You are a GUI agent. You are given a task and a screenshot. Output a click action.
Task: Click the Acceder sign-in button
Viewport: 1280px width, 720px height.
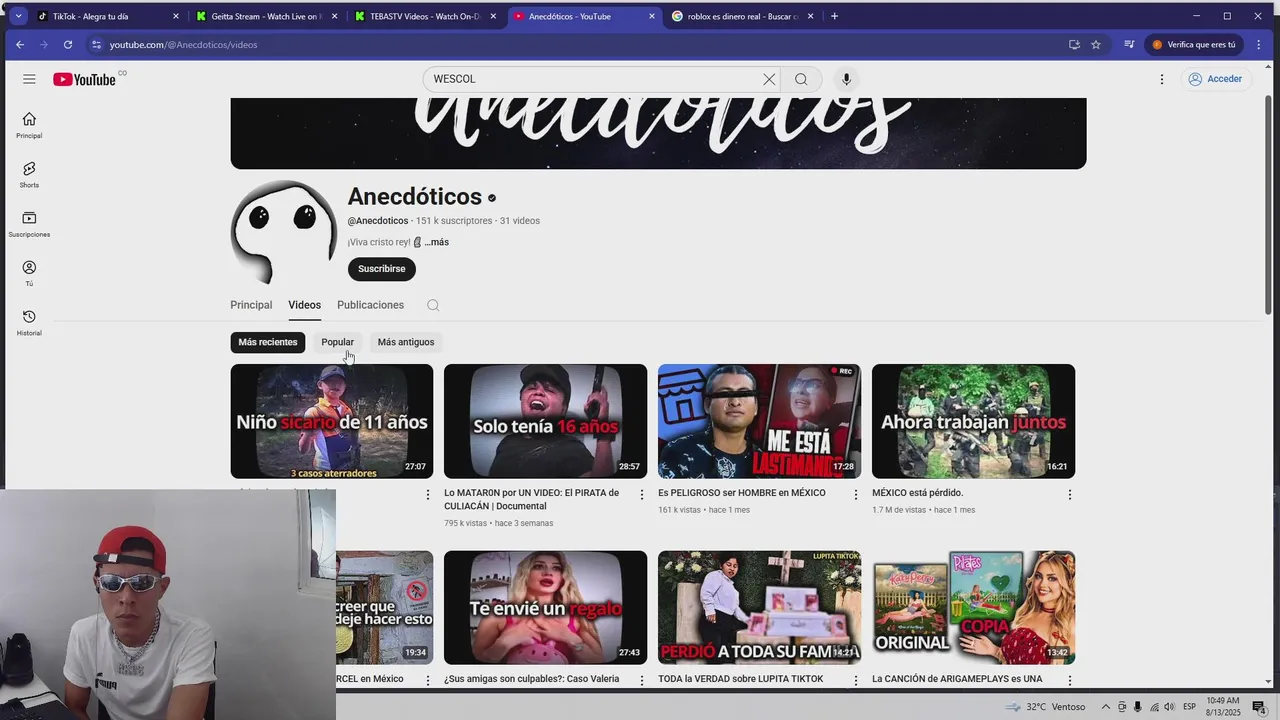click(1216, 79)
